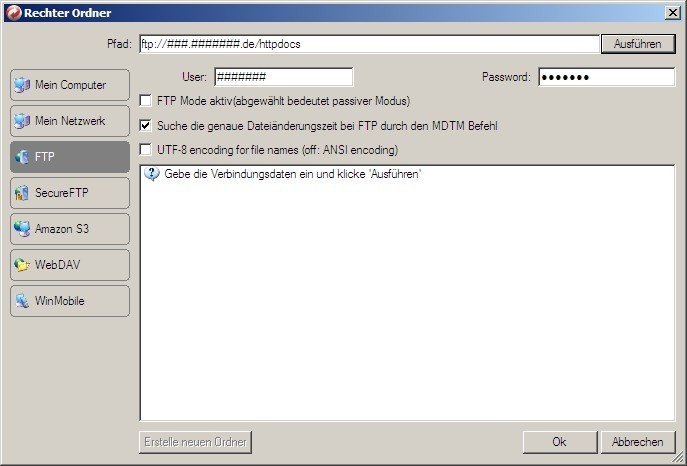The height and width of the screenshot is (466, 687).
Task: Enable FTP Mode aktiv checkbox
Action: click(x=145, y=101)
